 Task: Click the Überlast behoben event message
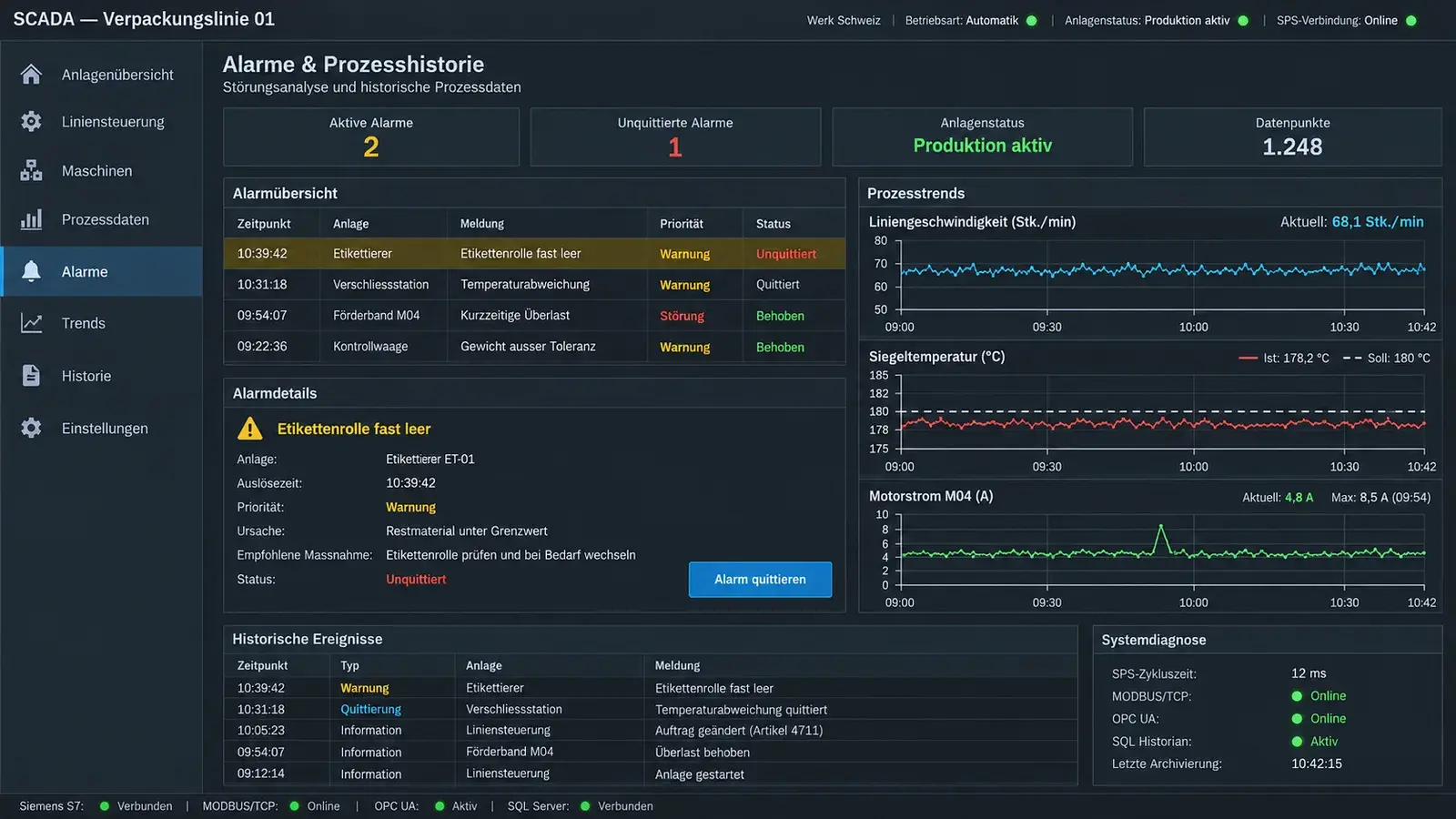pyautogui.click(x=703, y=753)
